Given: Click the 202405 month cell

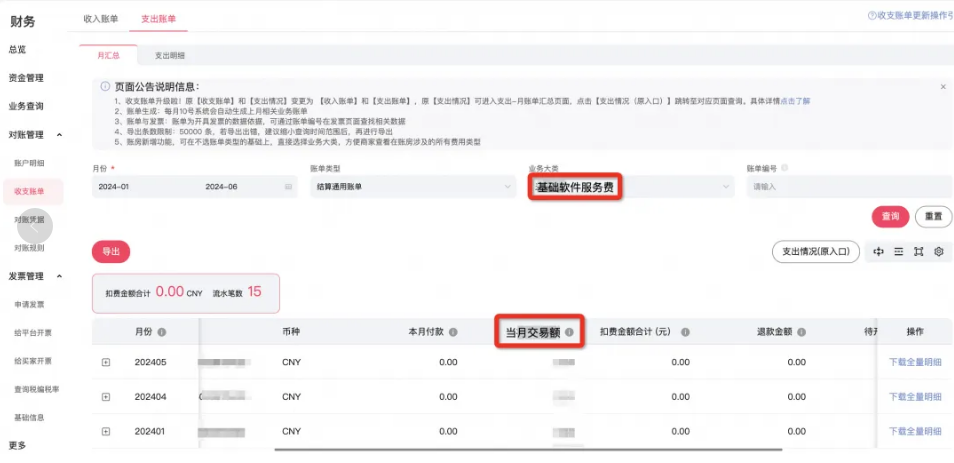Looking at the screenshot, I should pos(150,363).
